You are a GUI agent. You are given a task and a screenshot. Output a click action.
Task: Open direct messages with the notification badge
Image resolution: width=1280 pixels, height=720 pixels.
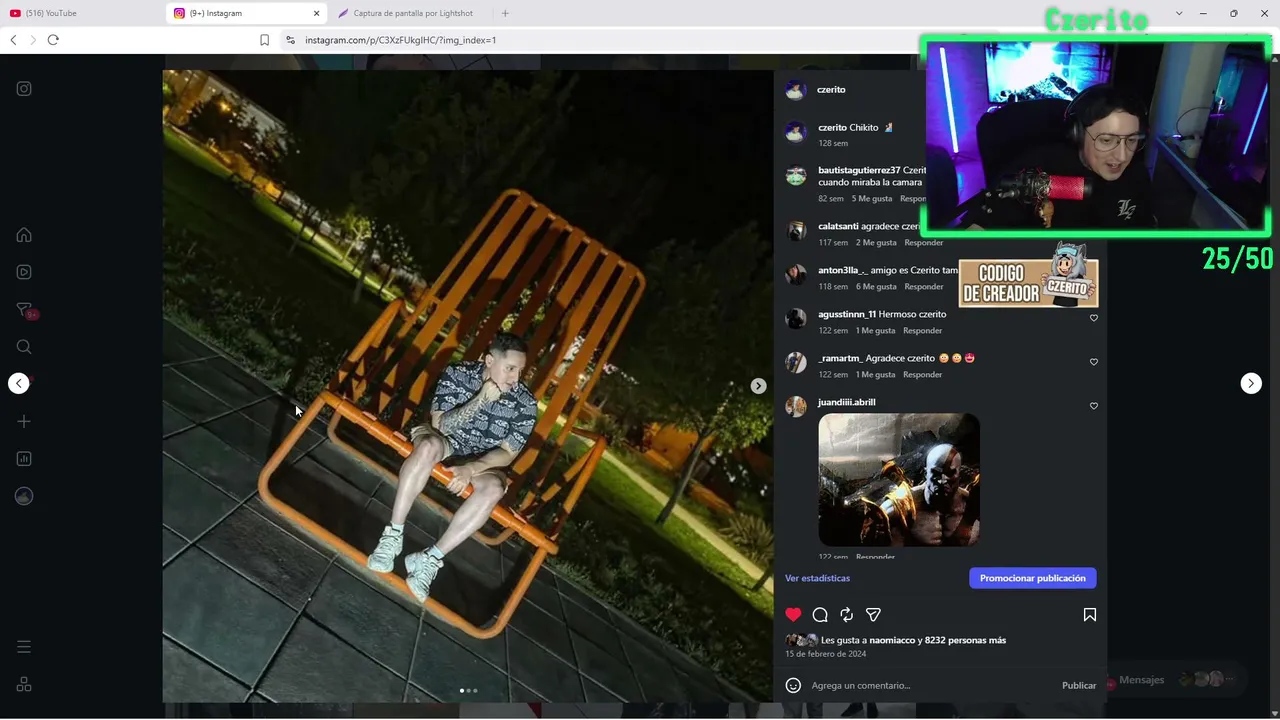(24, 310)
